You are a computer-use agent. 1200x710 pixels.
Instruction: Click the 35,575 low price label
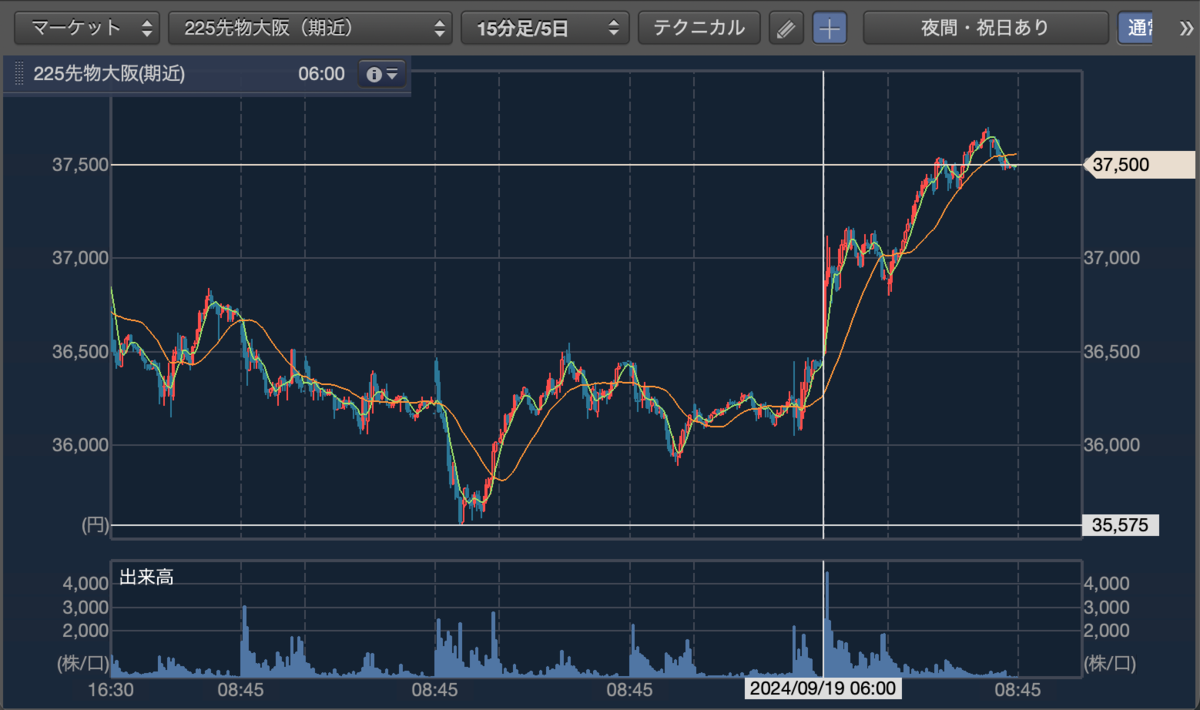[1120, 525]
